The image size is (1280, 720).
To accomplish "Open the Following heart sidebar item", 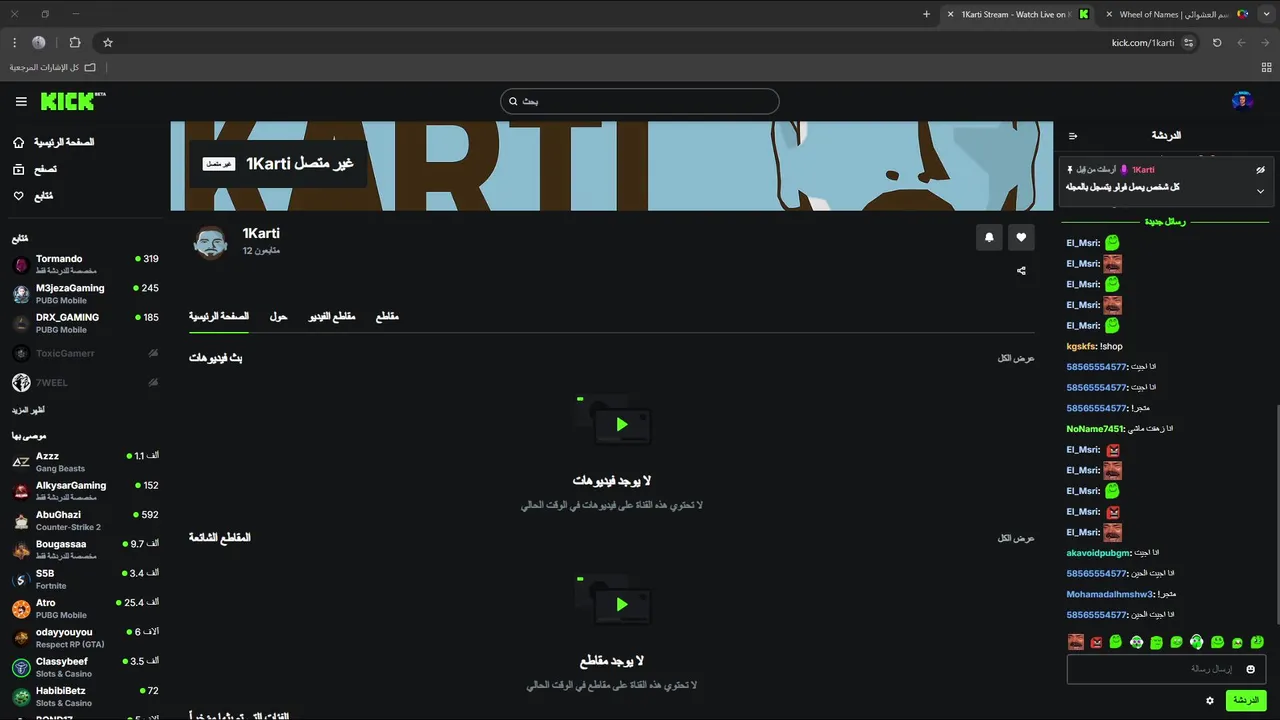I will [33, 196].
